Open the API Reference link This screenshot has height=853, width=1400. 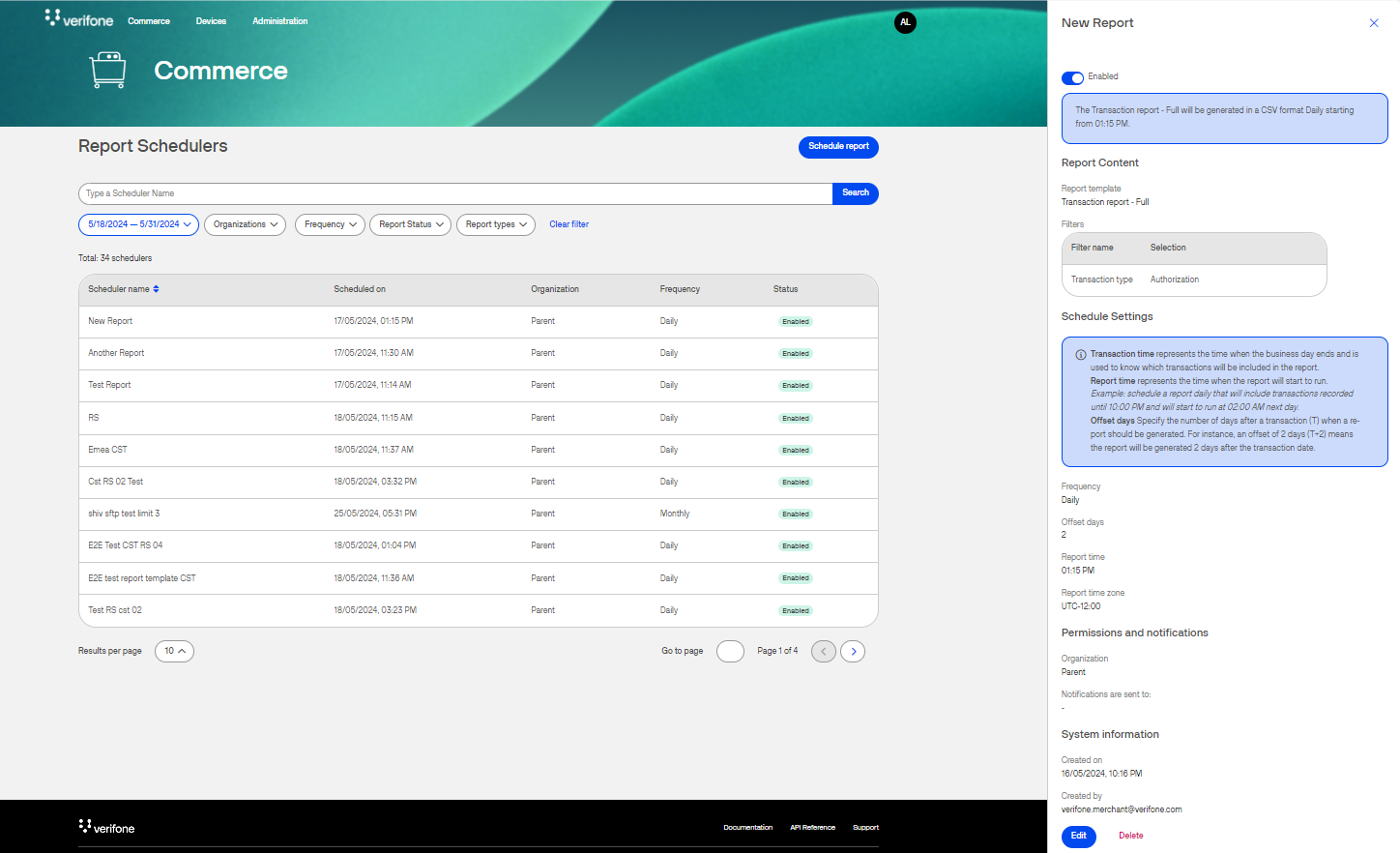click(x=812, y=827)
